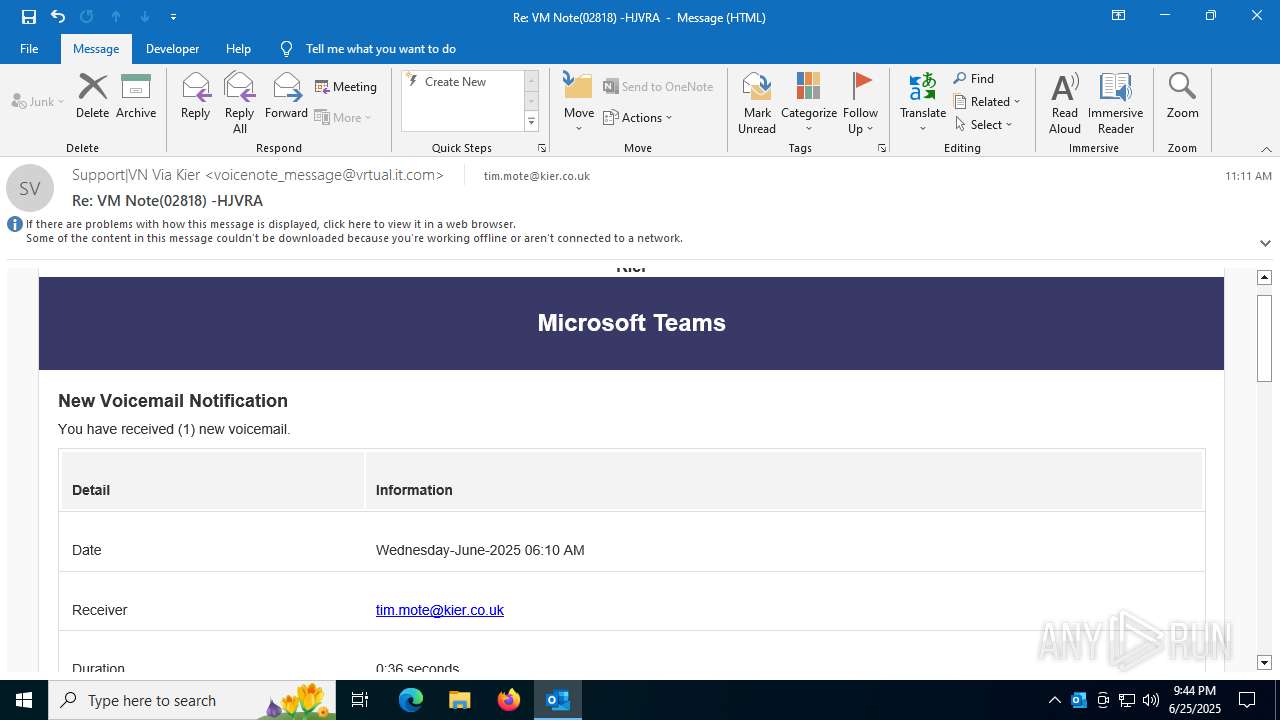The image size is (1280, 720).
Task: Open the Tags dialog launcher
Action: tap(882, 148)
